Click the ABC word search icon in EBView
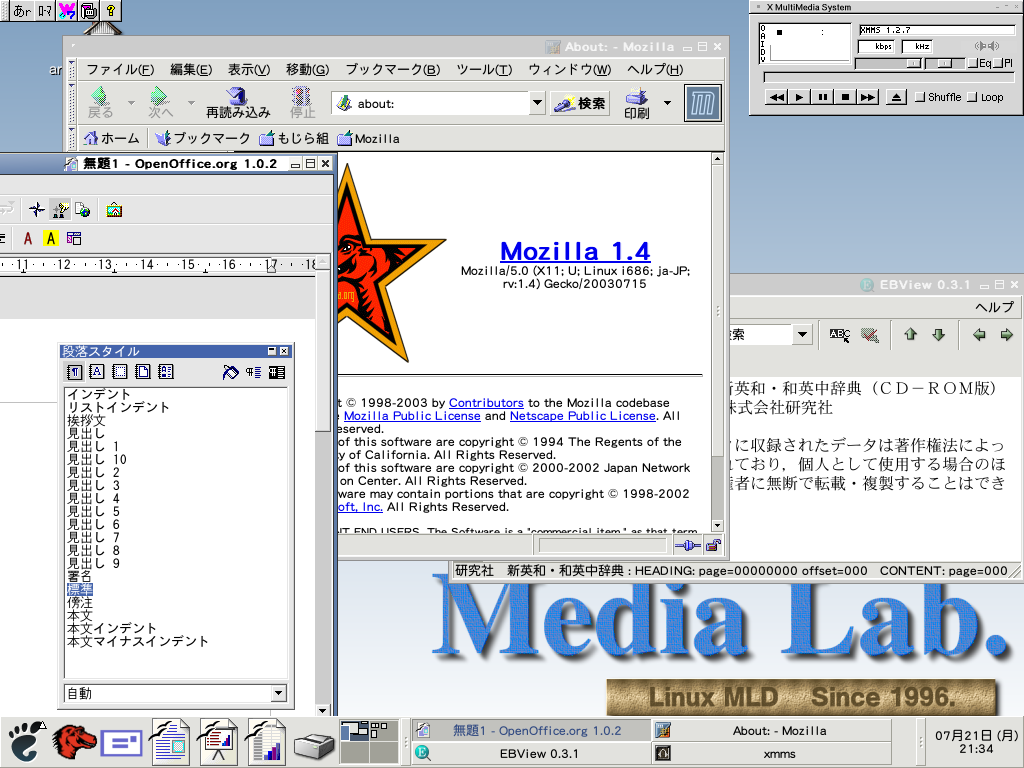1024x768 pixels. click(840, 335)
